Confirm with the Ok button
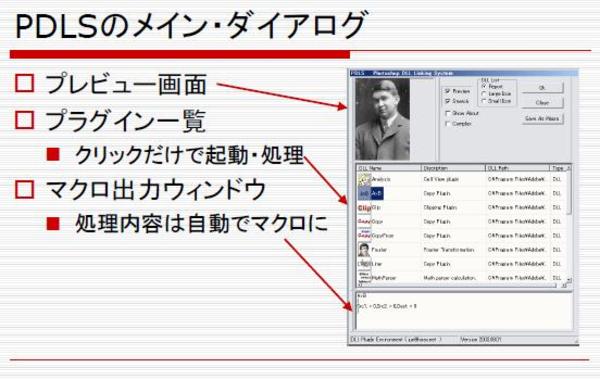 pyautogui.click(x=543, y=88)
